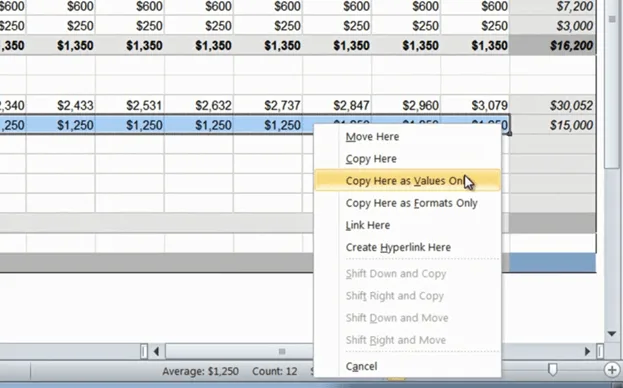Click the zoom slider handle
The height and width of the screenshot is (388, 623).
(552, 369)
